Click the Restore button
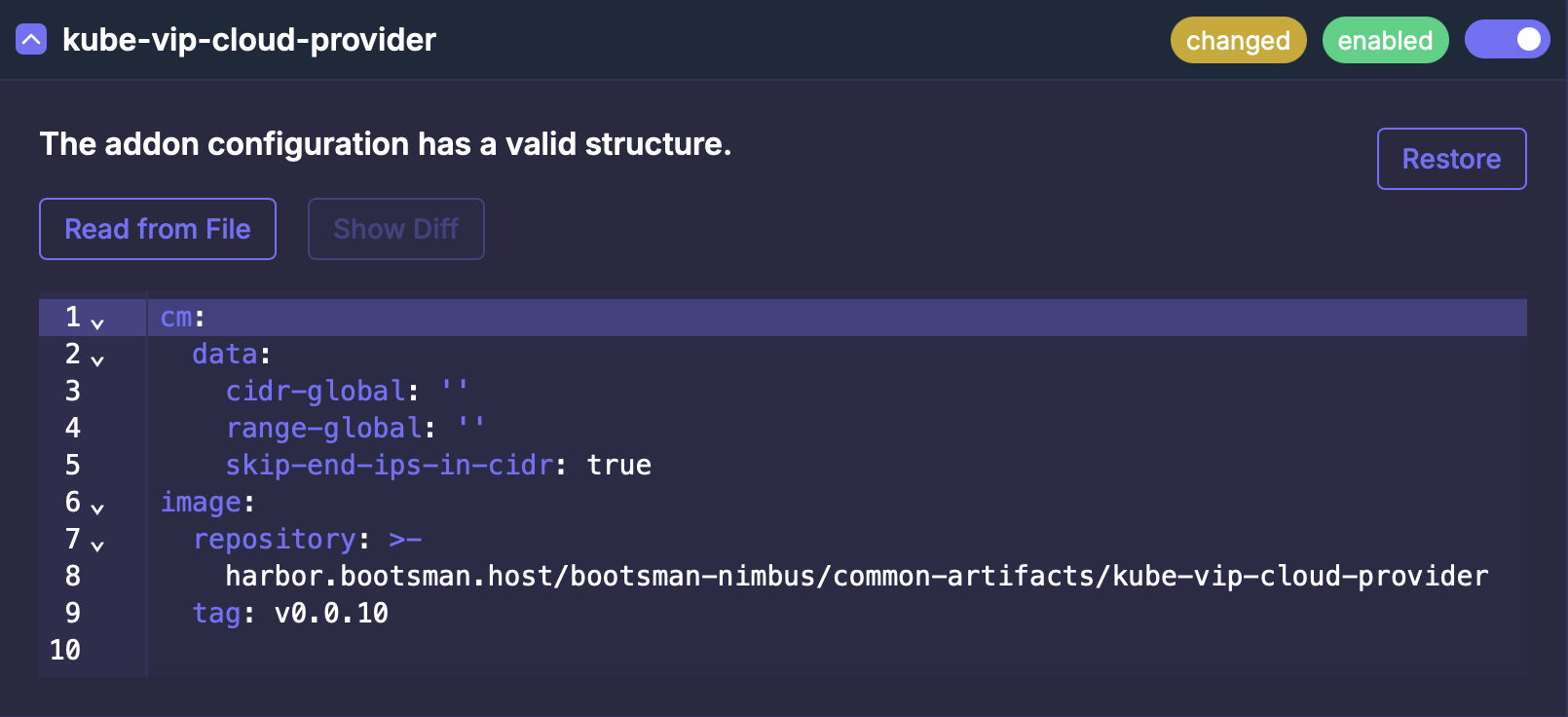Viewport: 1568px width, 717px height. click(x=1451, y=159)
